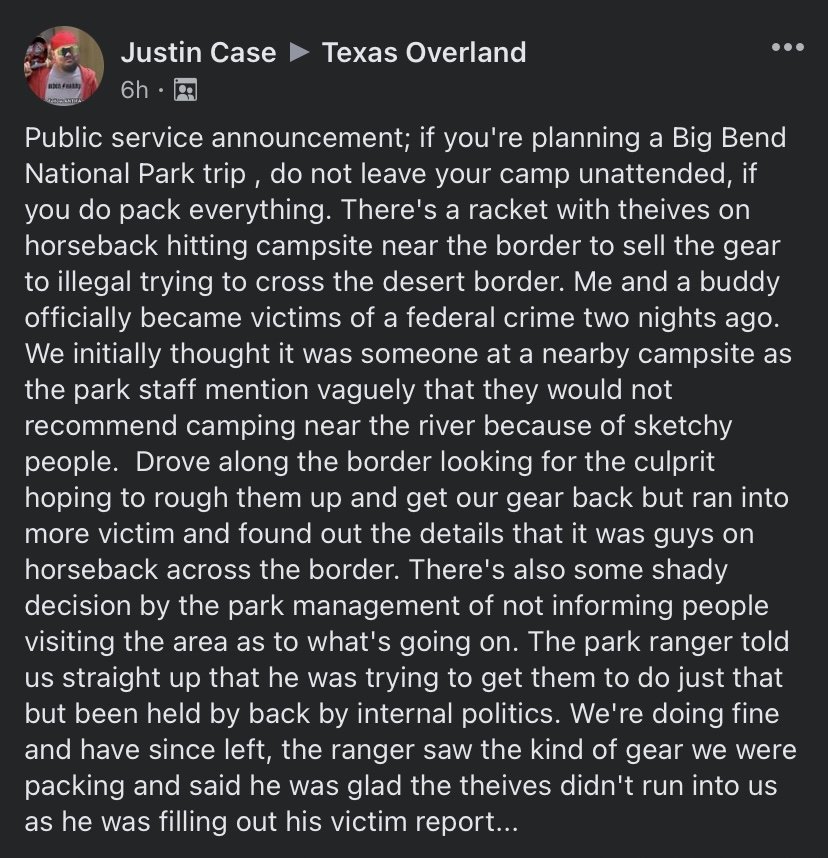Open the post's three-dot options menu
Screen dimensions: 828x858
(788, 48)
